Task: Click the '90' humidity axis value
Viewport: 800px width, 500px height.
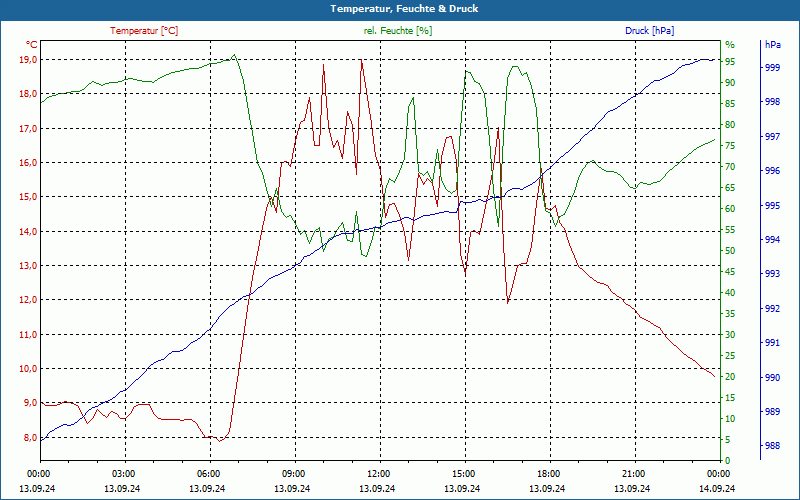Action: pos(730,83)
